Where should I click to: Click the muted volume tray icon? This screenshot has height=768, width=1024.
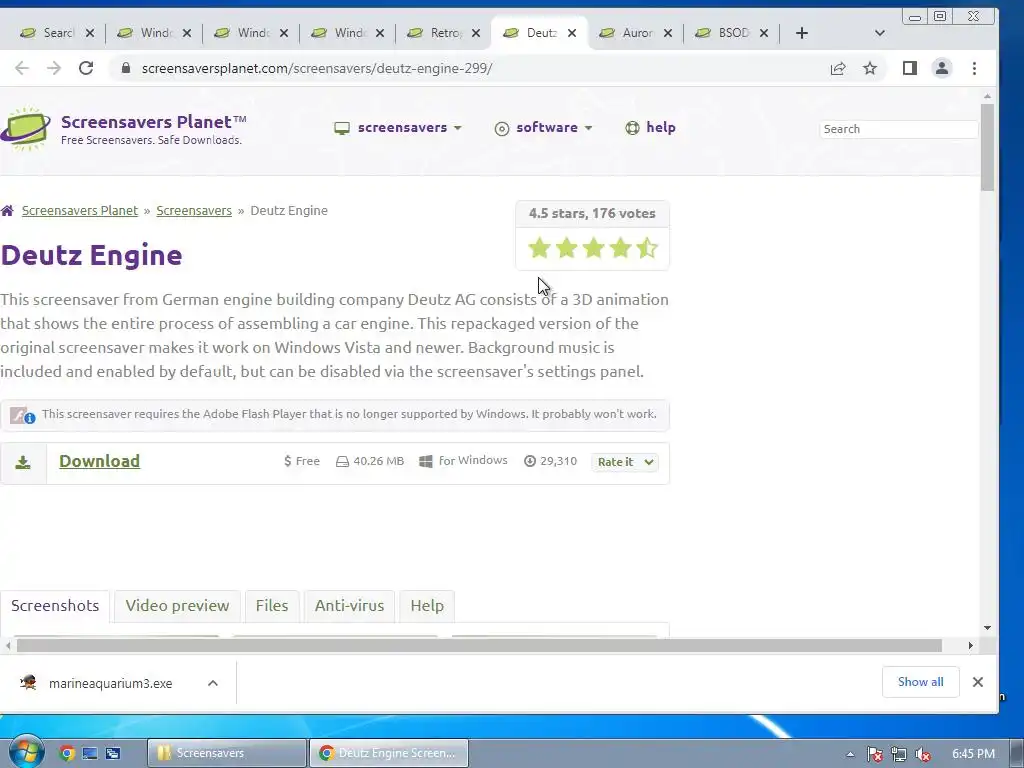923,755
